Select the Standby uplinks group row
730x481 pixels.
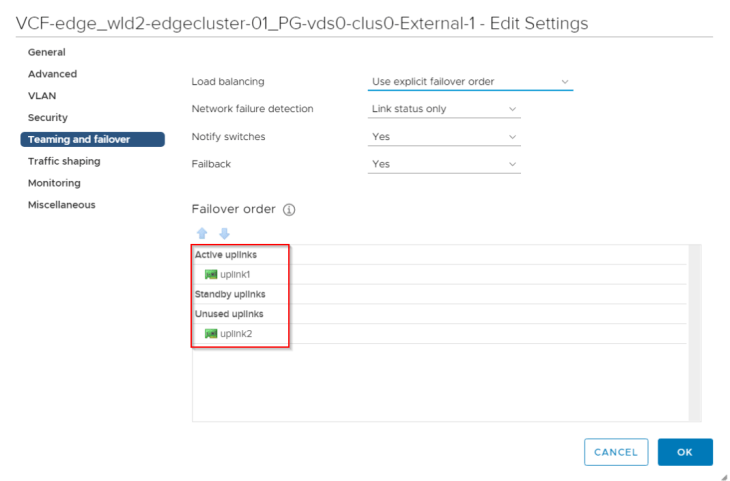(x=439, y=294)
